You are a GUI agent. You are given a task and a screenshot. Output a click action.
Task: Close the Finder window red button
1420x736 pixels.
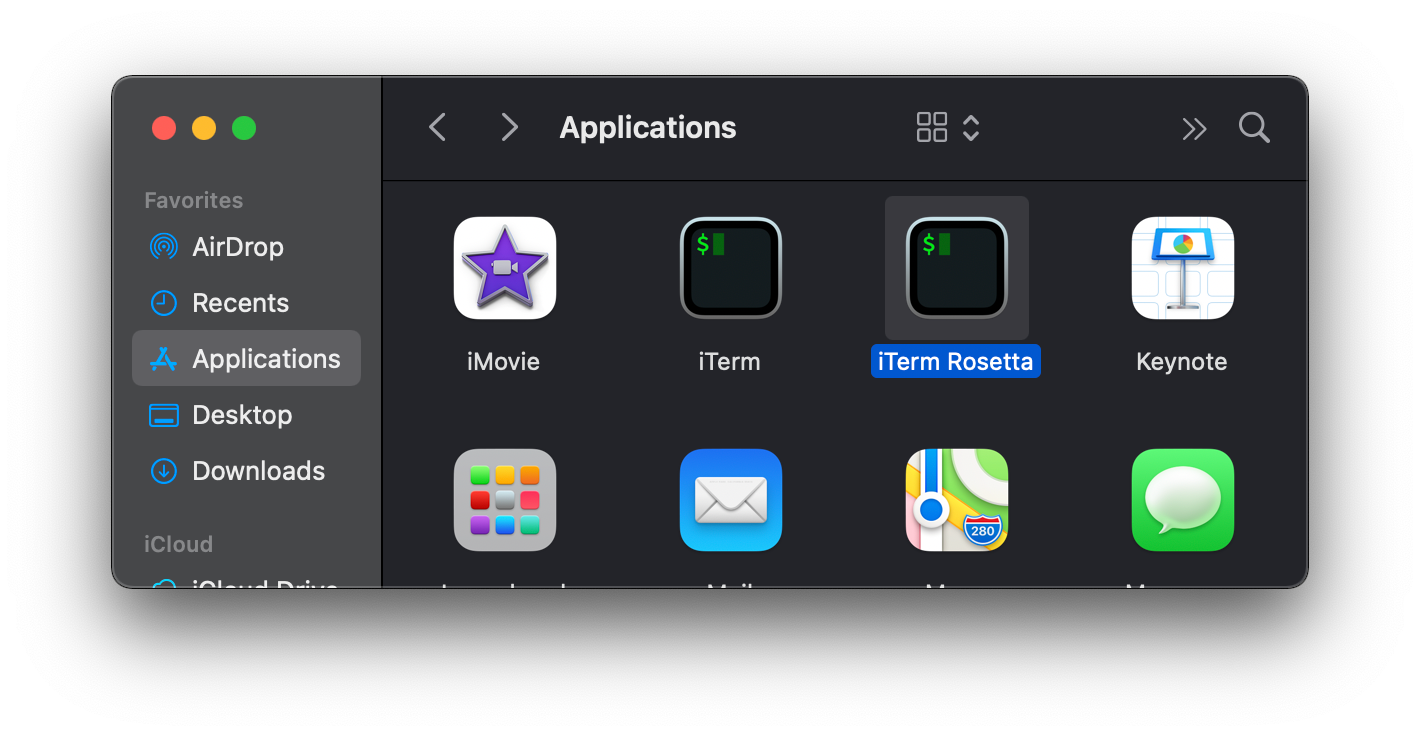coord(164,128)
